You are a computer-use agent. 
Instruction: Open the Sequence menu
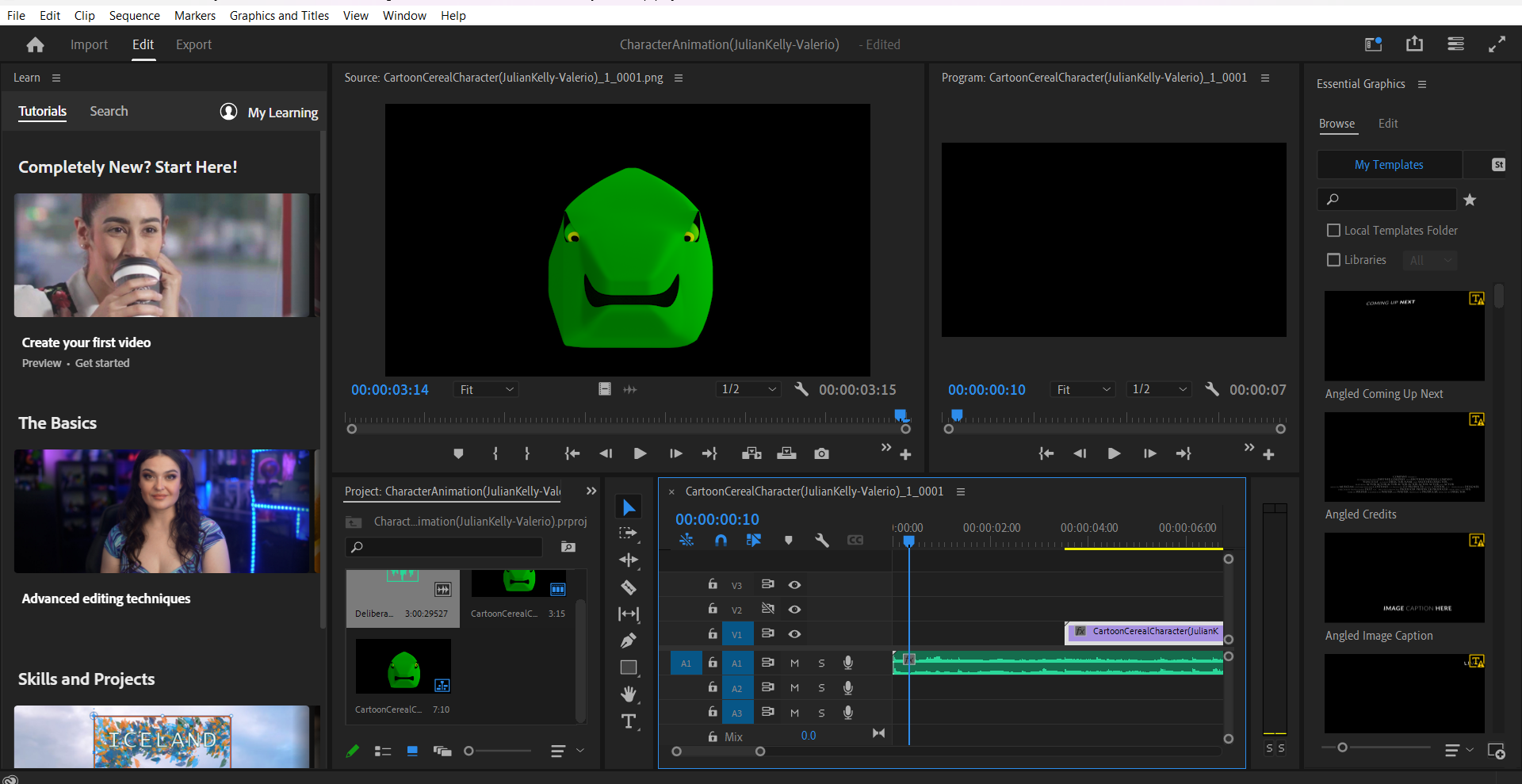134,16
